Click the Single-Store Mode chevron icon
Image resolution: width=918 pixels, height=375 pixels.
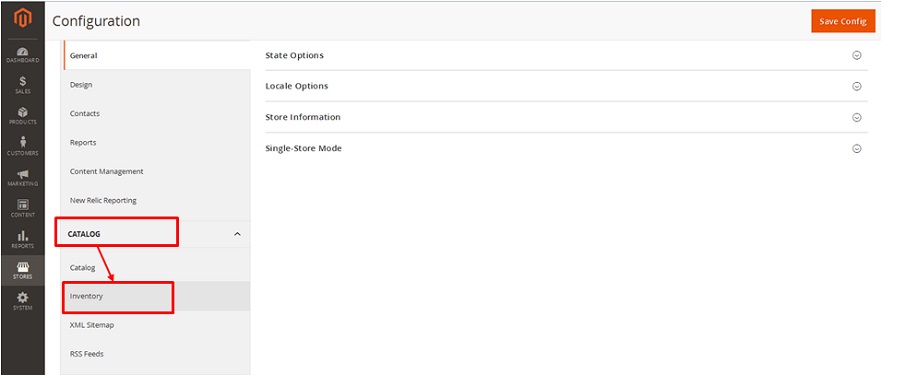tap(857, 149)
